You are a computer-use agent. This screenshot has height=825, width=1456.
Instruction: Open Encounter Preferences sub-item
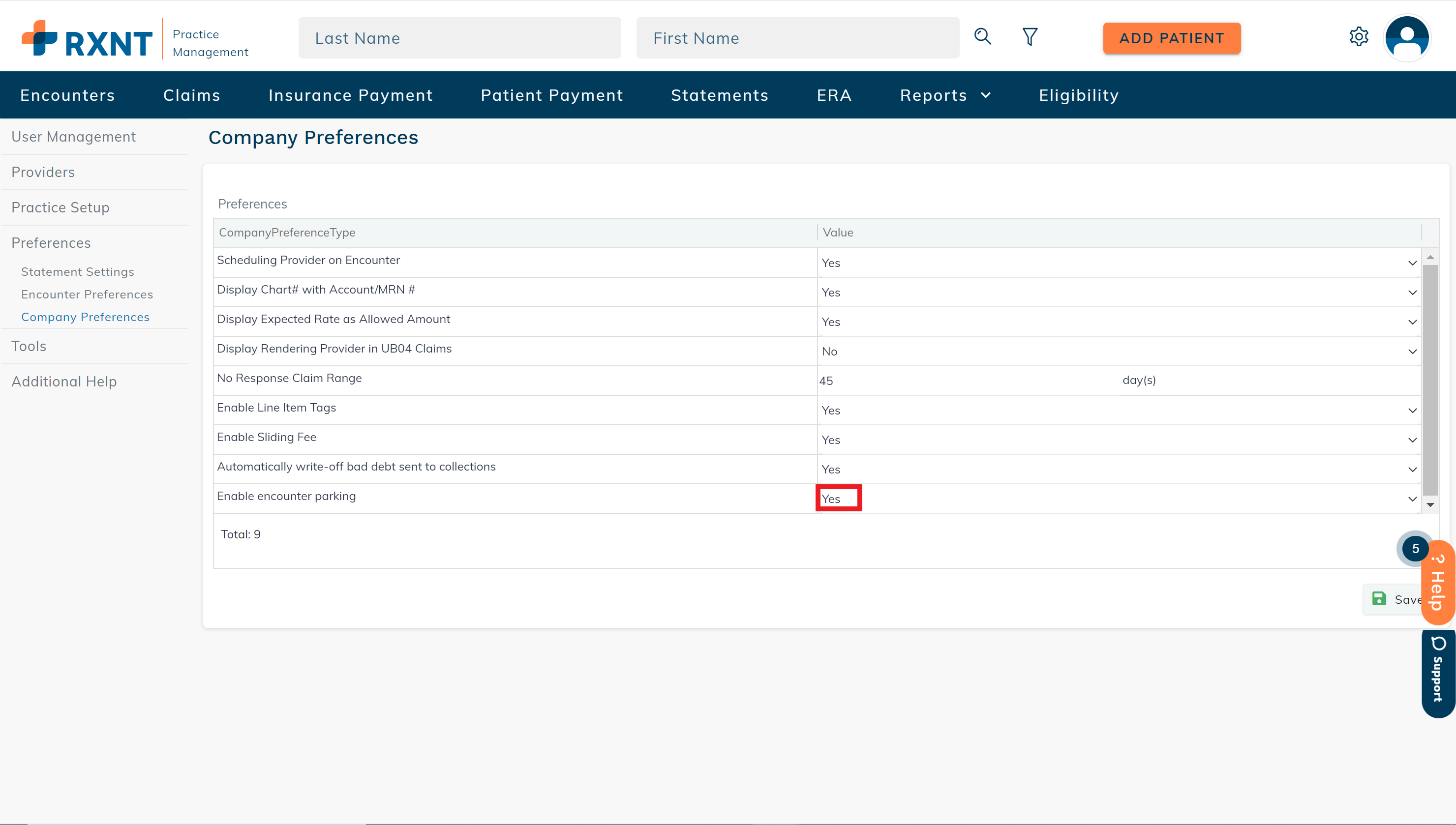click(x=87, y=294)
